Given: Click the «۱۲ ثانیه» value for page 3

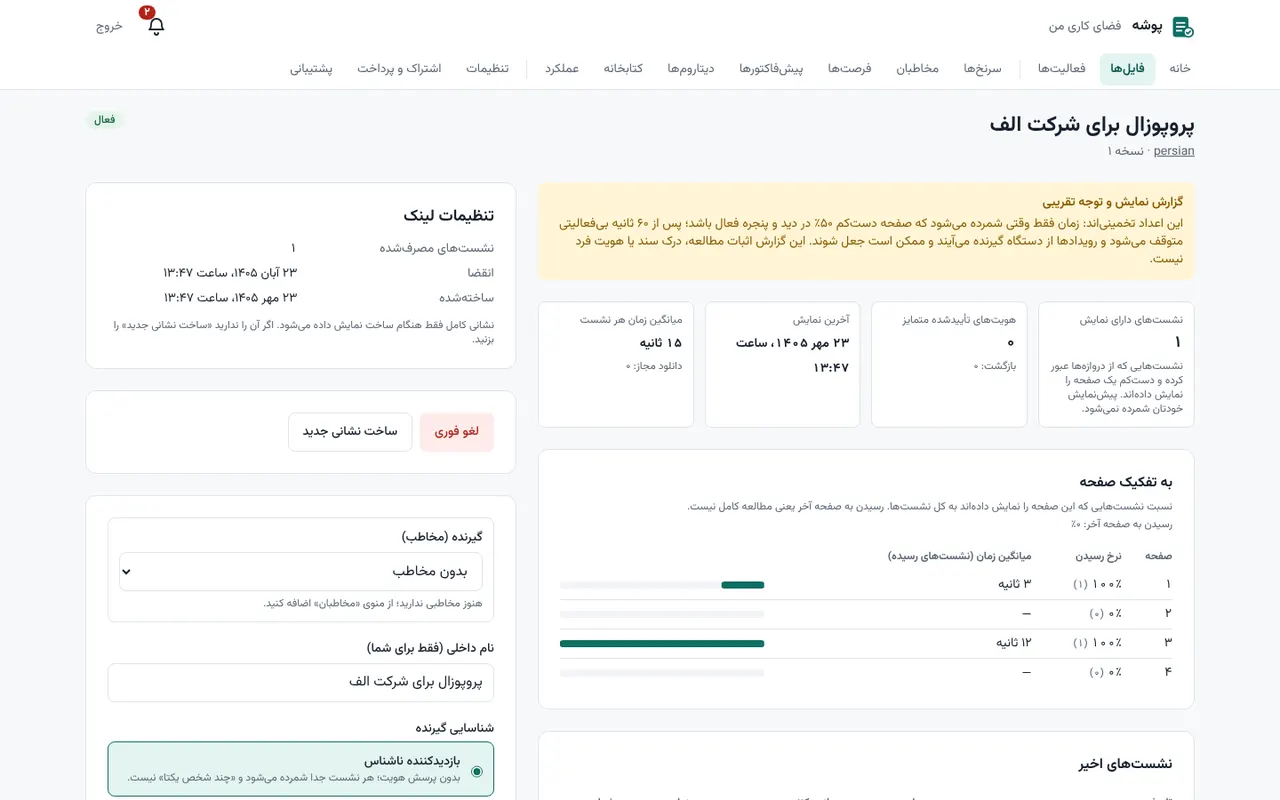Looking at the screenshot, I should point(1013,643).
